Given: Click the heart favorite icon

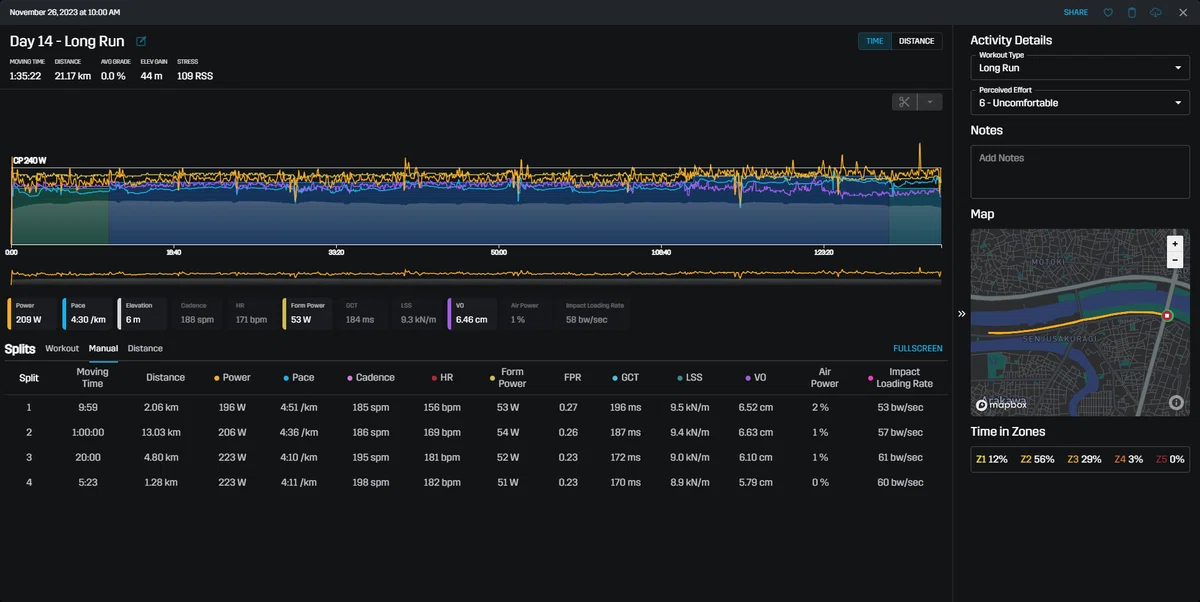Looking at the screenshot, I should pyautogui.click(x=1108, y=13).
